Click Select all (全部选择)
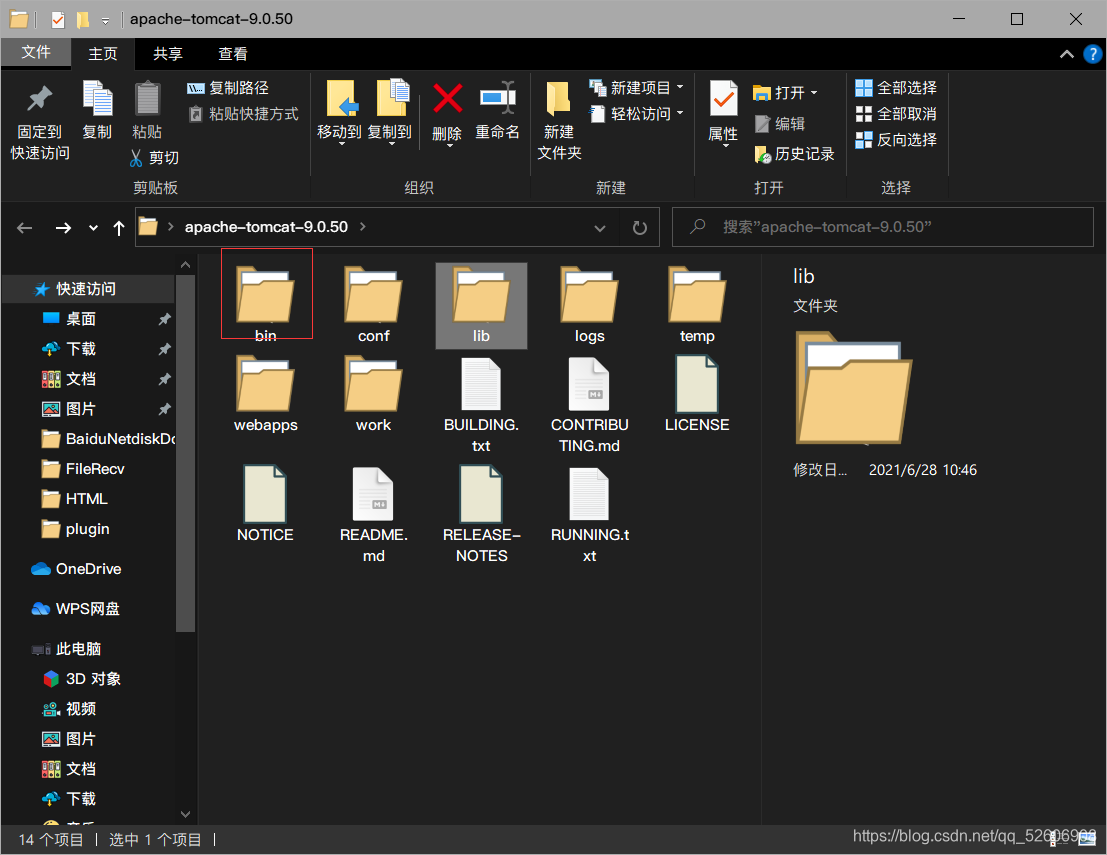1107x855 pixels. [896, 88]
